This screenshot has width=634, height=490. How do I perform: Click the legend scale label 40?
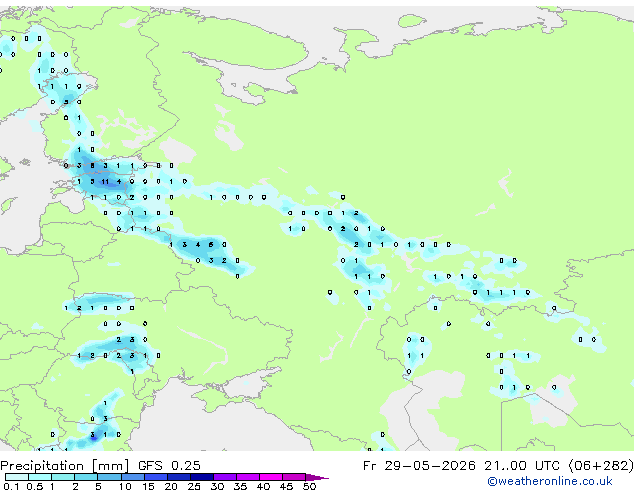263,486
